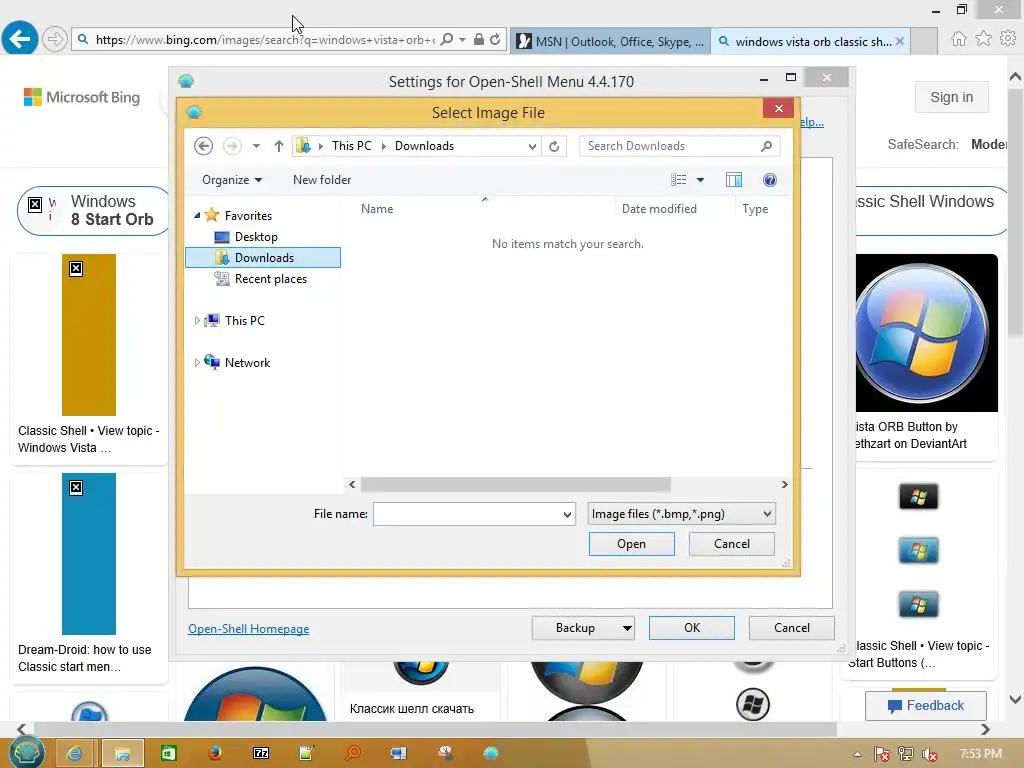This screenshot has width=1024, height=768.
Task: Close the Select Image File dialog
Action: click(778, 108)
